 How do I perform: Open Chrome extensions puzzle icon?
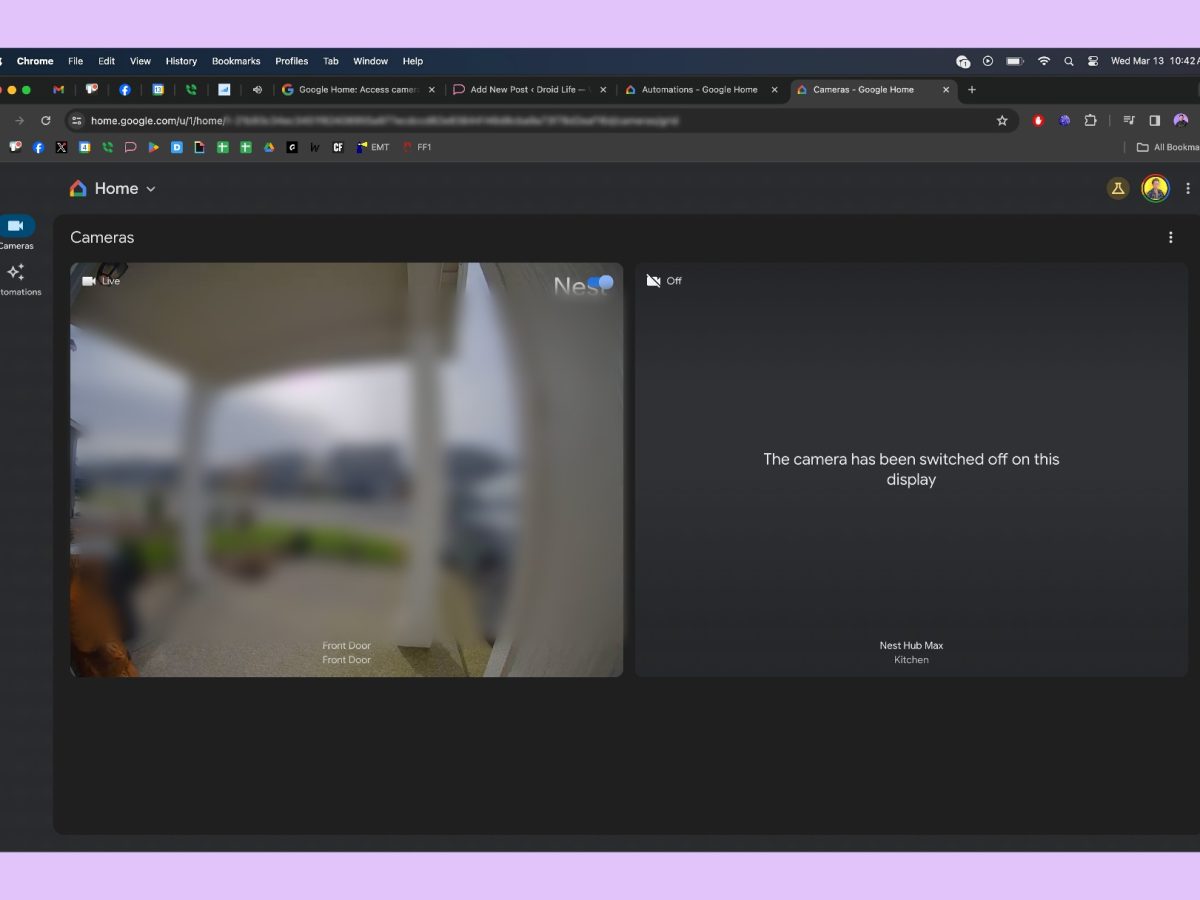coord(1091,121)
